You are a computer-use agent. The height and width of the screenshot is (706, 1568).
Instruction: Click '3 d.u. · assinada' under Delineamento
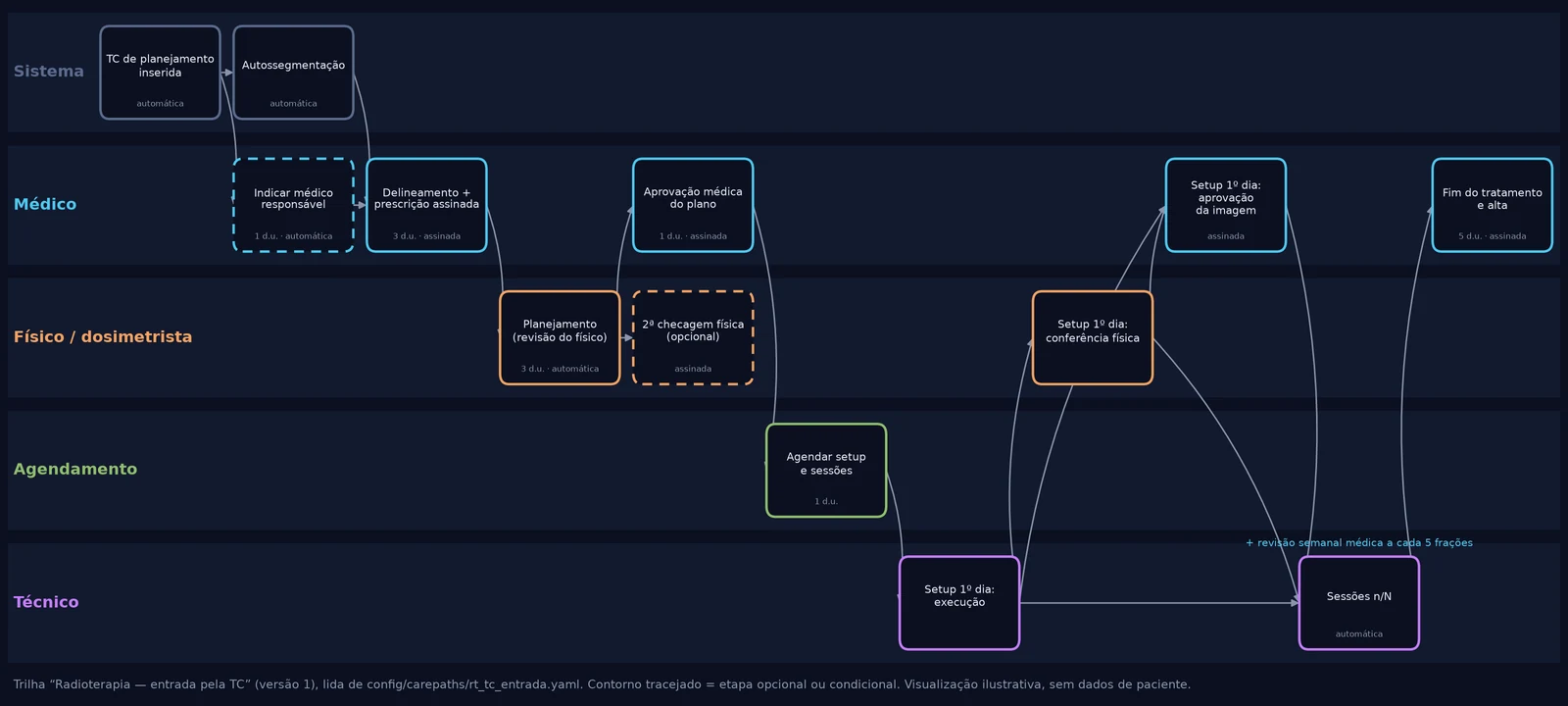[426, 236]
